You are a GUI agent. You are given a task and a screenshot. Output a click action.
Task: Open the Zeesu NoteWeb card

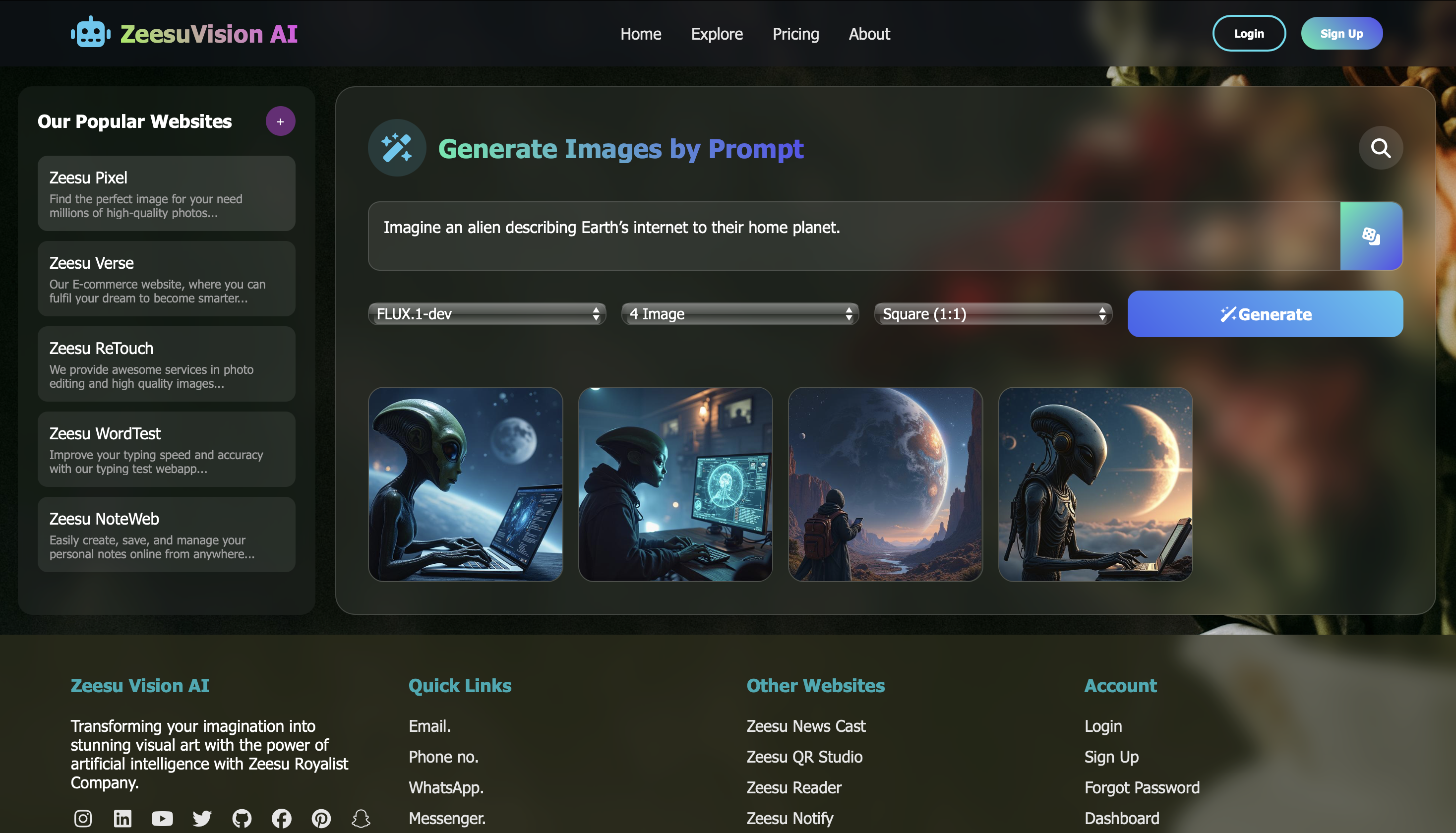coord(167,535)
